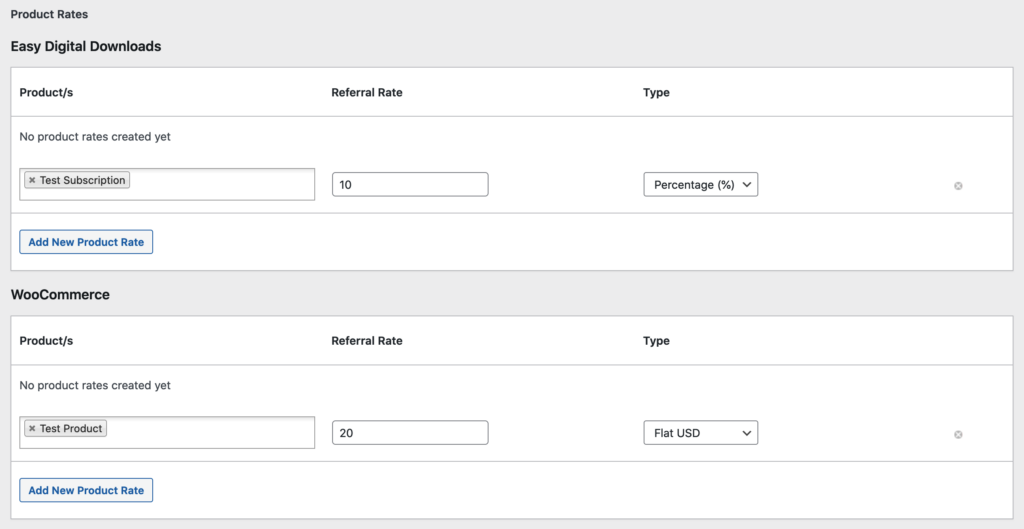Screen dimensions: 1024x529
Task: Remove the Test Product tag with its x
Action: pos(32,428)
